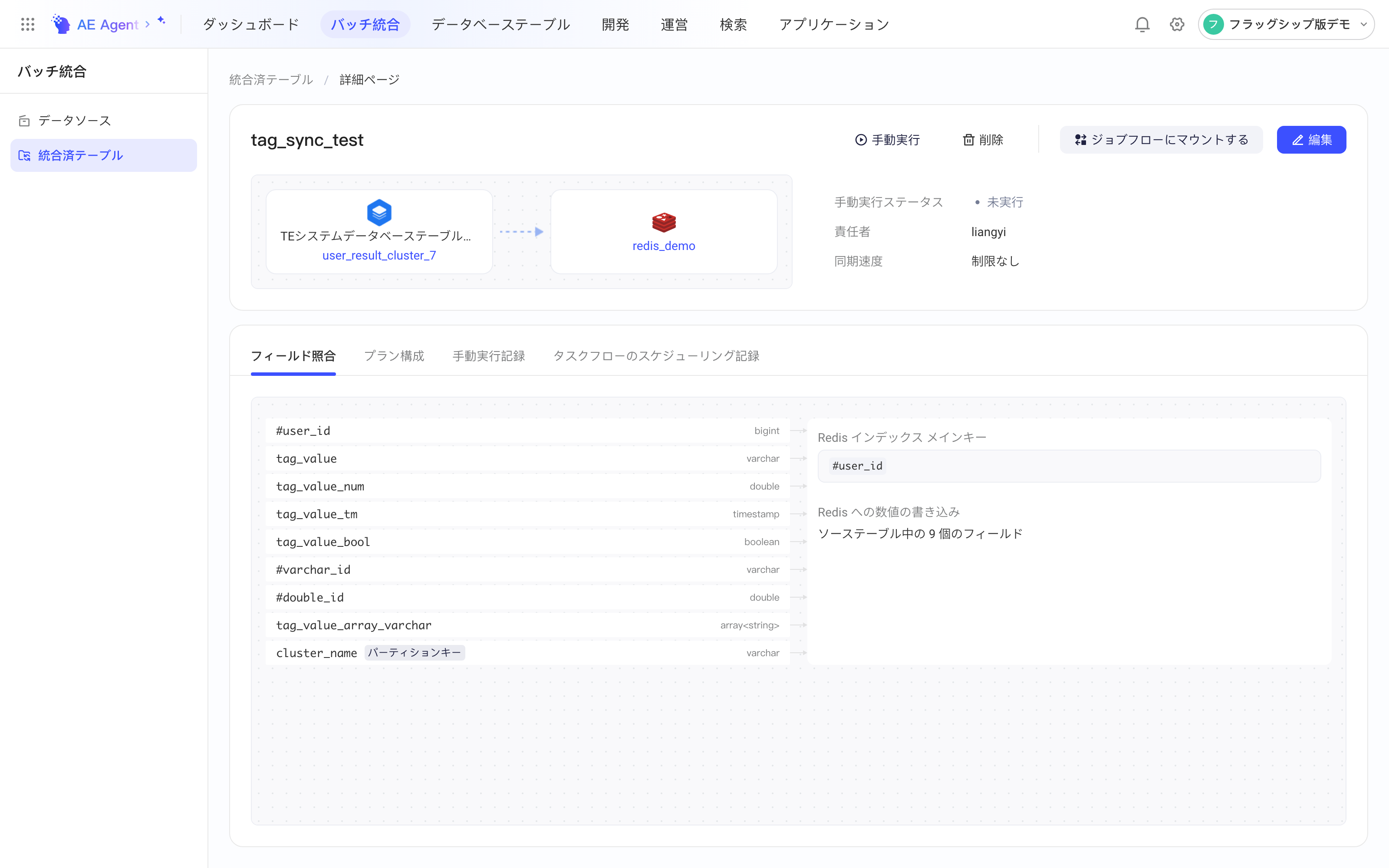The width and height of the screenshot is (1389, 868).
Task: Open the settings gear icon
Action: click(1177, 24)
